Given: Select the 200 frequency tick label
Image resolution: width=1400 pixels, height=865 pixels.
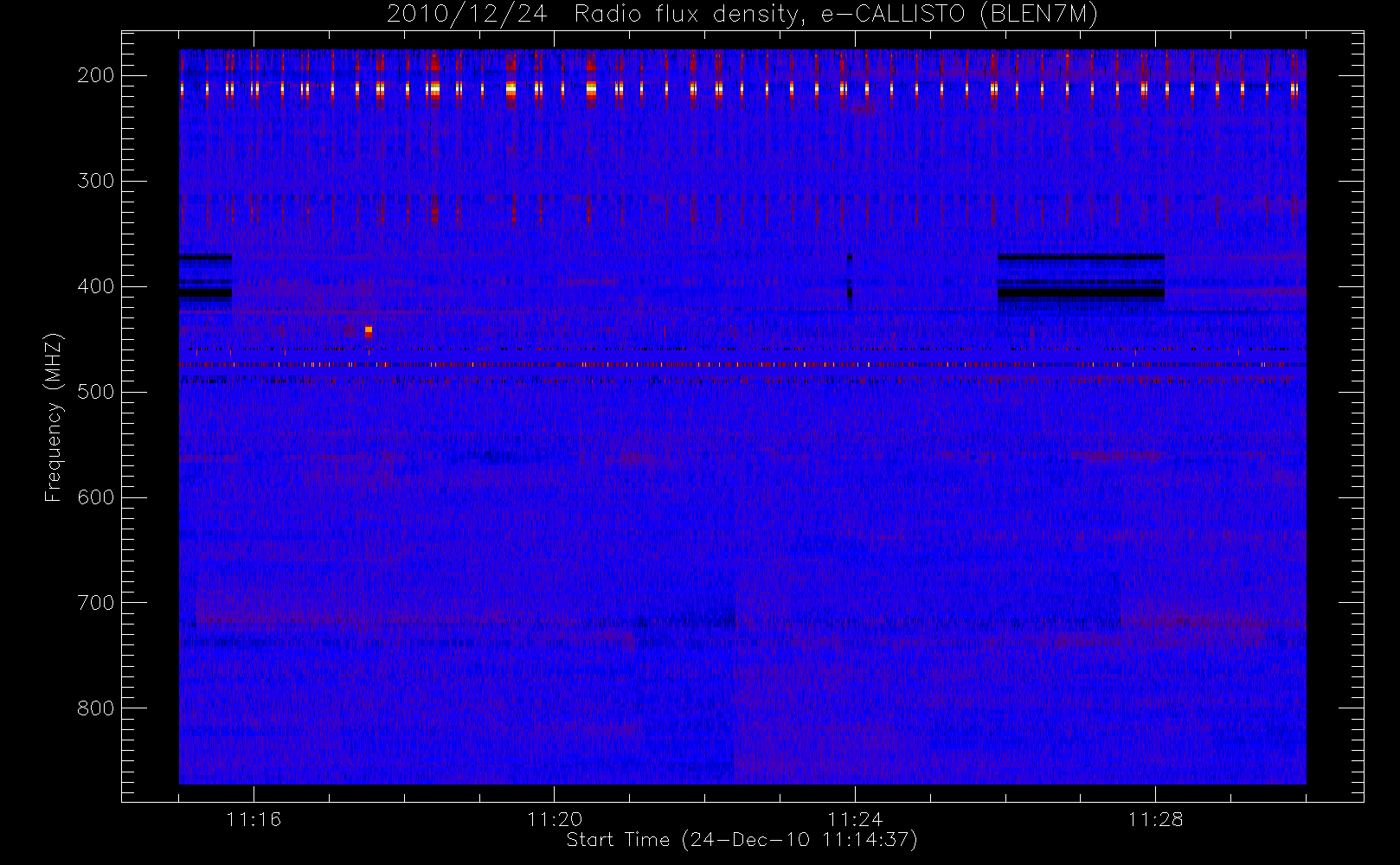Looking at the screenshot, I should point(96,75).
